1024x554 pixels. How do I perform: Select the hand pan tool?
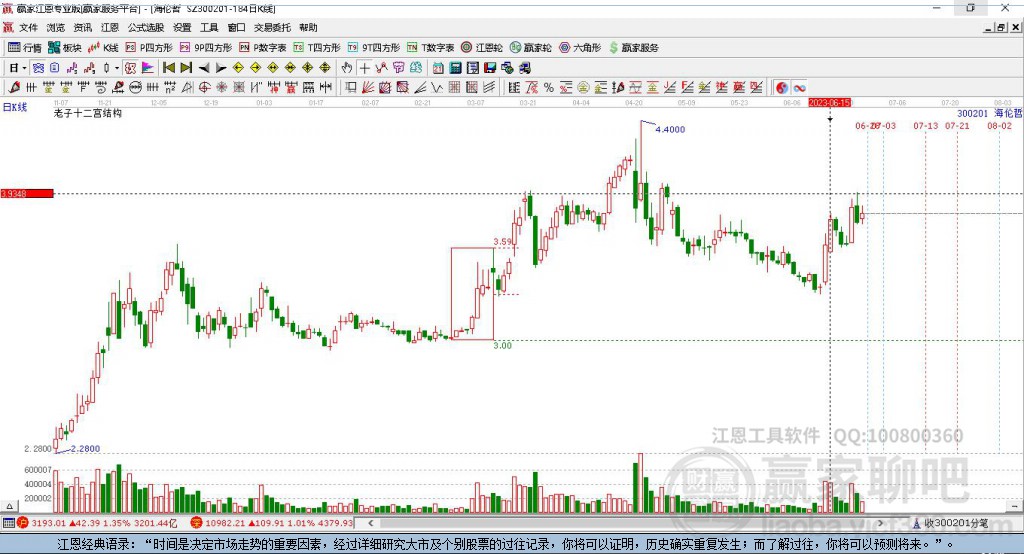click(347, 68)
